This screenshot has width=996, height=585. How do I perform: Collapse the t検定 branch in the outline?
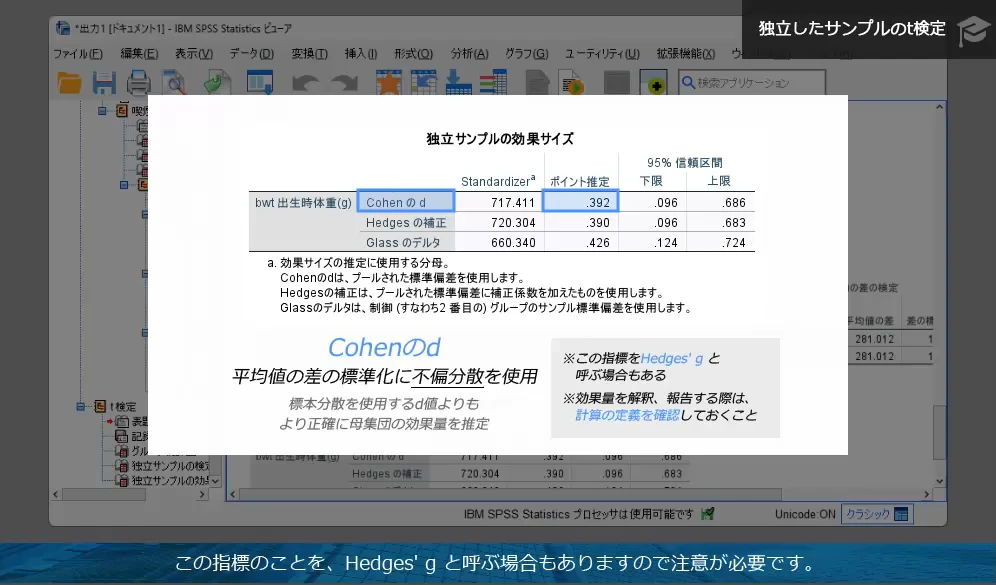pyautogui.click(x=78, y=406)
